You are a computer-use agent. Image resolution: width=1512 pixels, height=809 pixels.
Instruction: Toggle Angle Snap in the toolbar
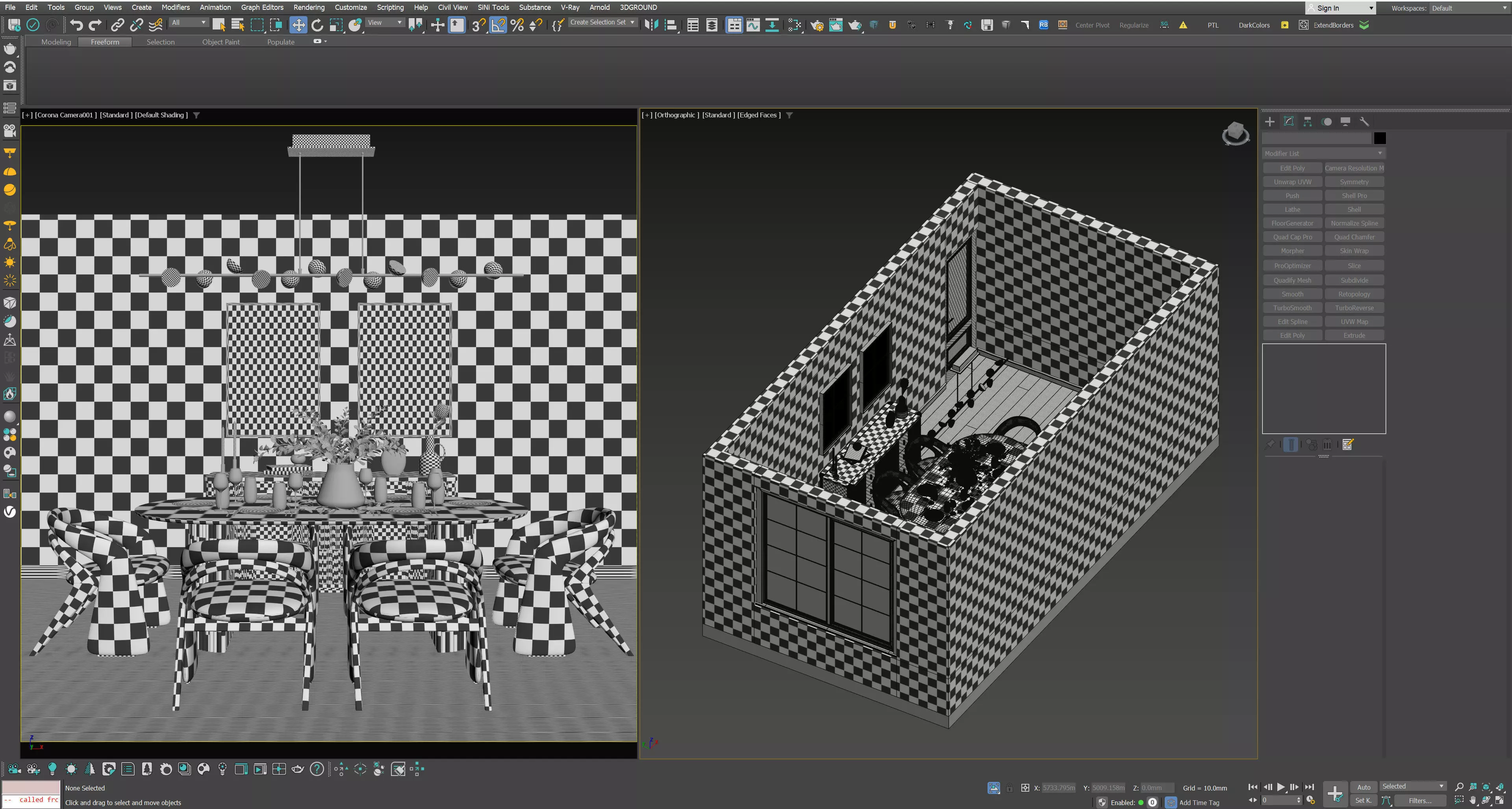point(498,25)
